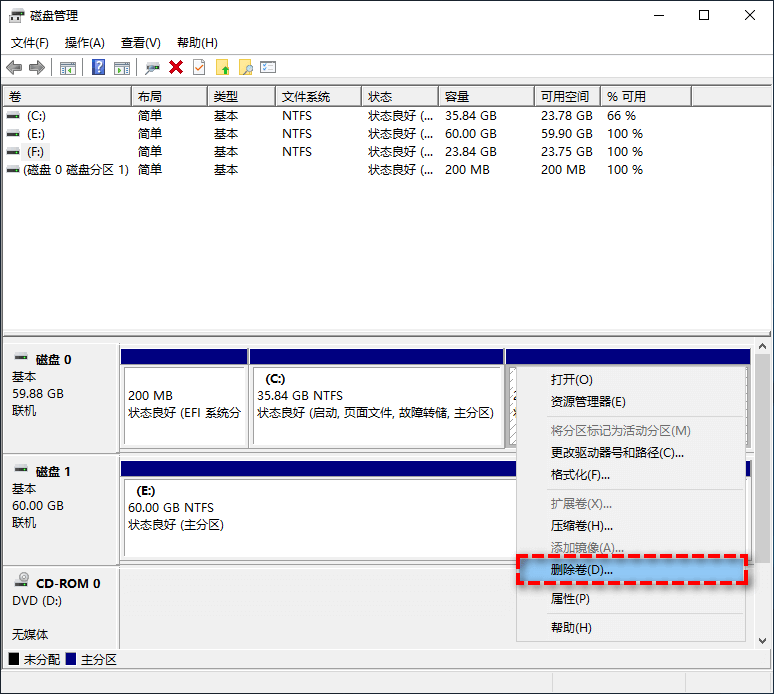The width and height of the screenshot is (774, 694).
Task: Click the 主分区 blue legend swatch
Action: (x=71, y=659)
